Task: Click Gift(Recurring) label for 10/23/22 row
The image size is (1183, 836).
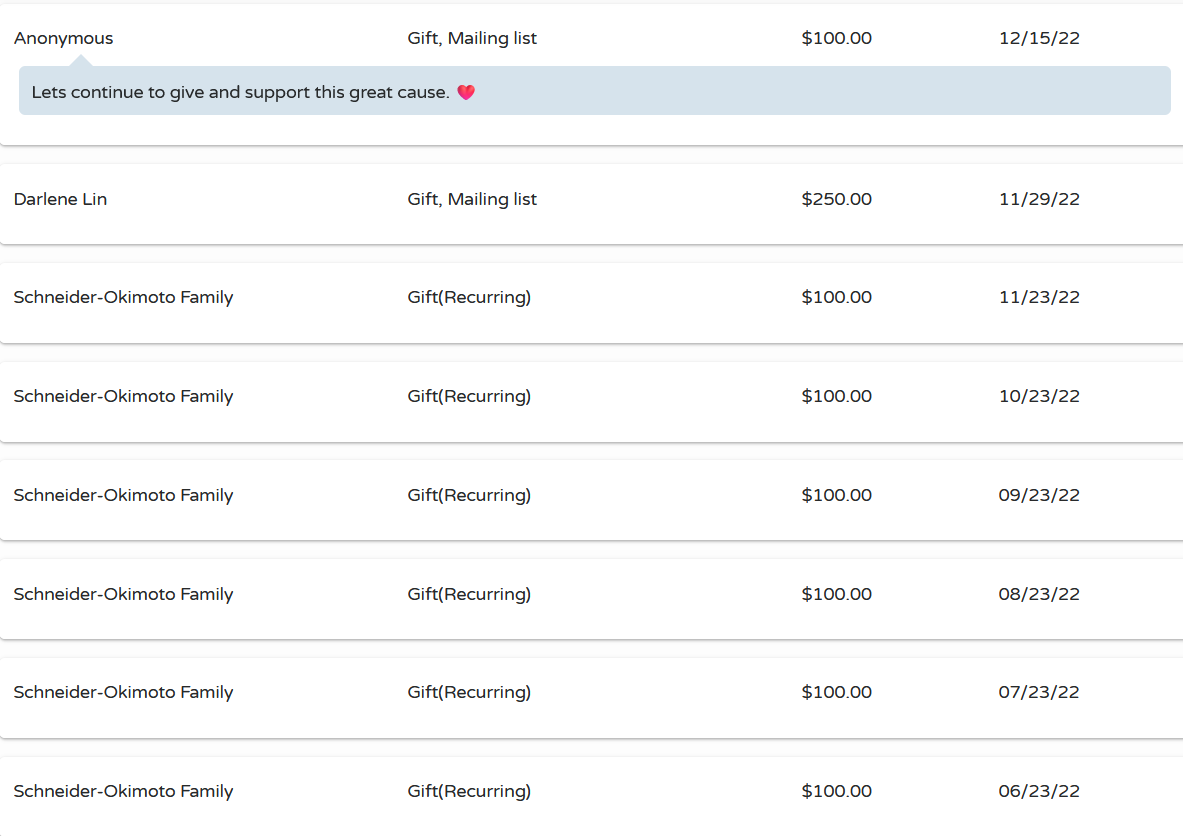Action: click(x=469, y=396)
